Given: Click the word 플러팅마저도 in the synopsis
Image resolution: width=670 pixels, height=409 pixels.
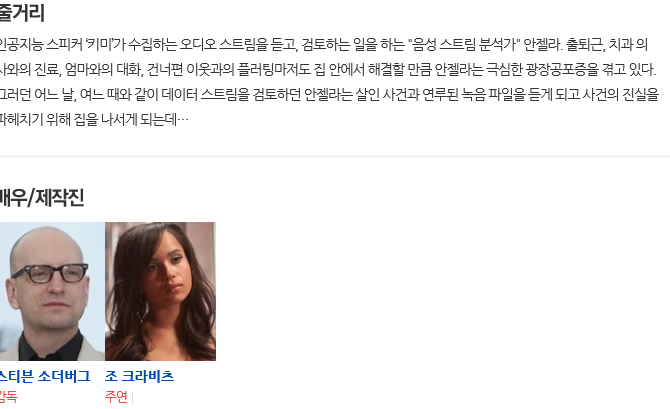Looking at the screenshot, I should (x=274, y=69).
